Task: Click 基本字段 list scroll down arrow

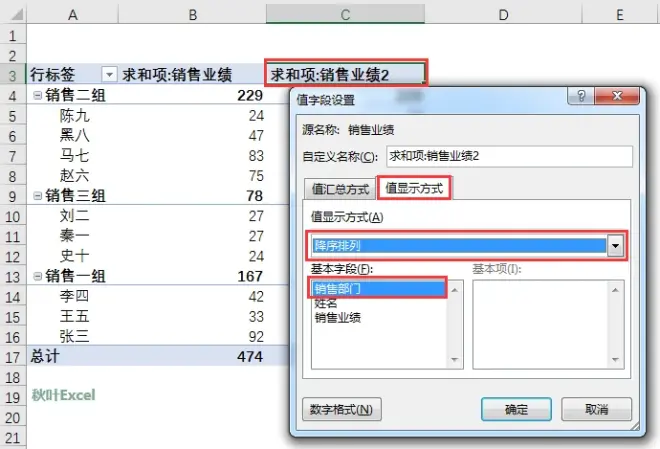Action: [455, 359]
